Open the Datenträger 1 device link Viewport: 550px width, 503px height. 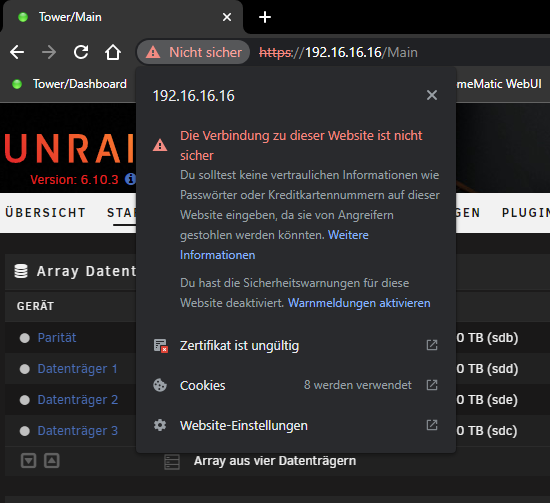click(x=77, y=369)
